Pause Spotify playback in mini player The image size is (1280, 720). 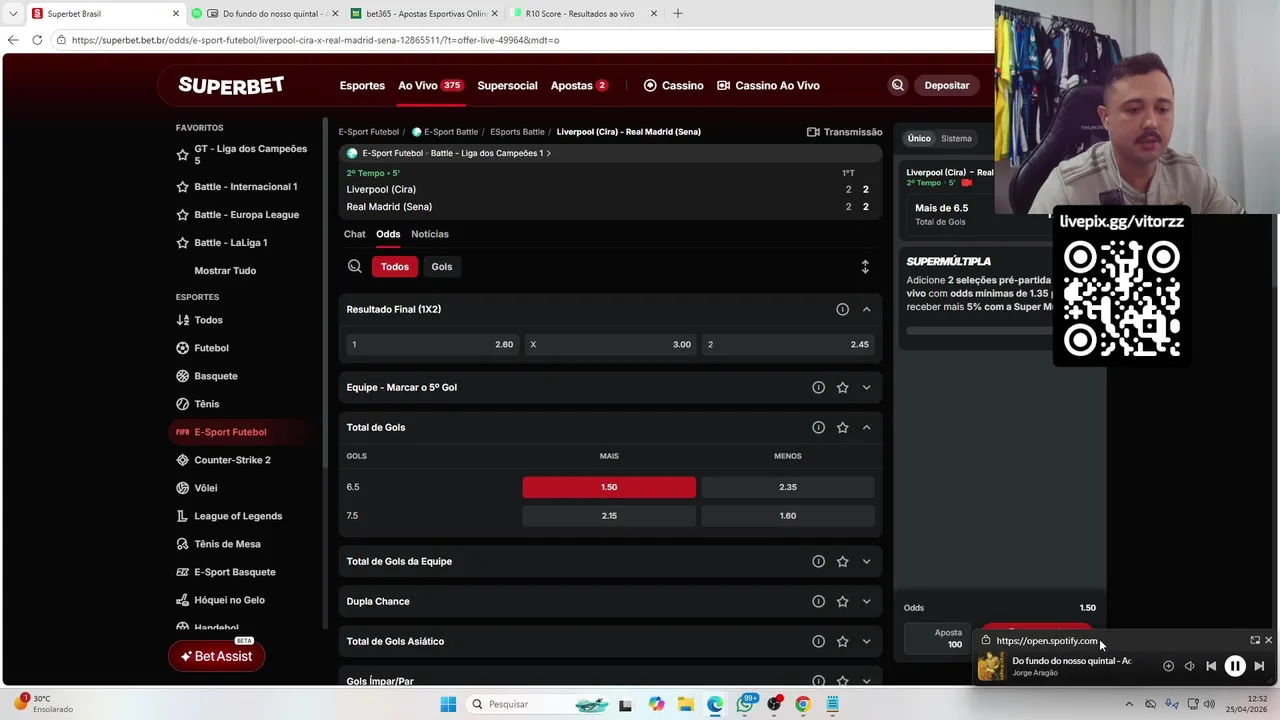pos(1235,666)
